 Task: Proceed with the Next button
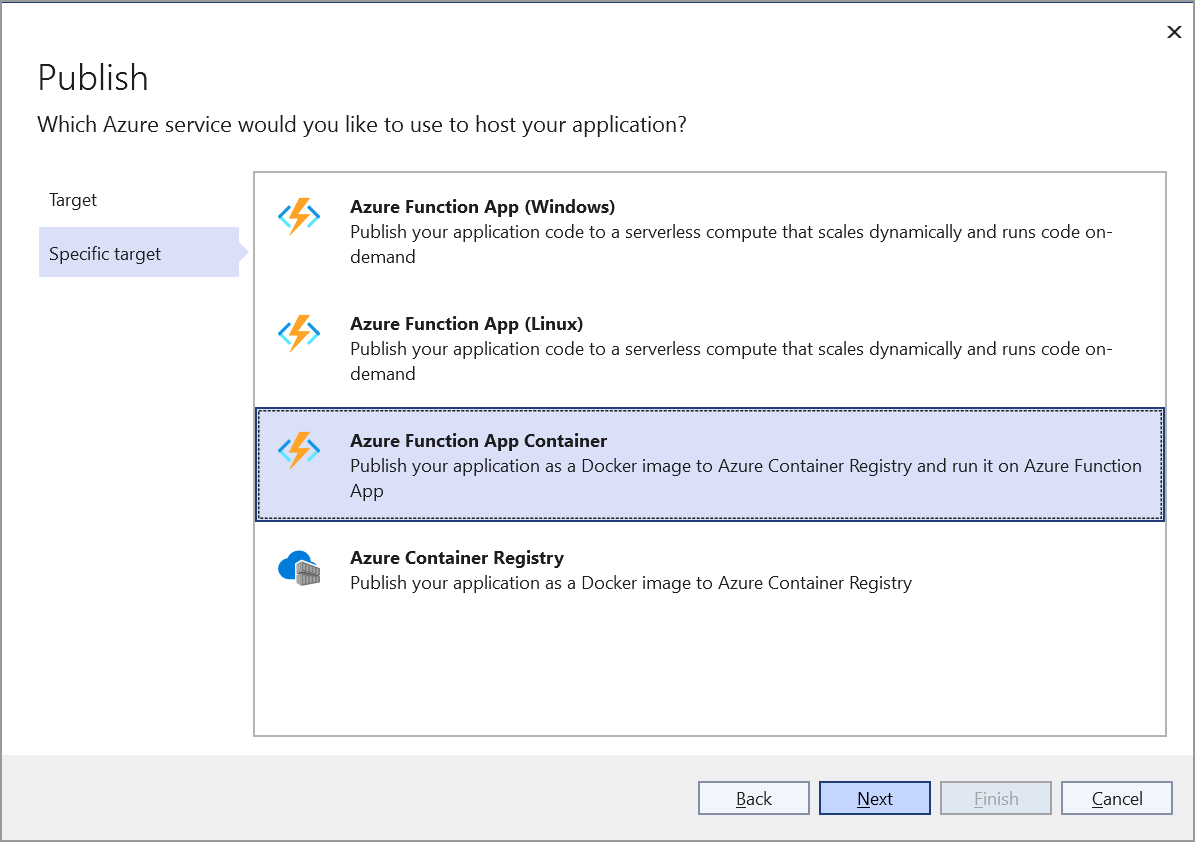(x=874, y=798)
